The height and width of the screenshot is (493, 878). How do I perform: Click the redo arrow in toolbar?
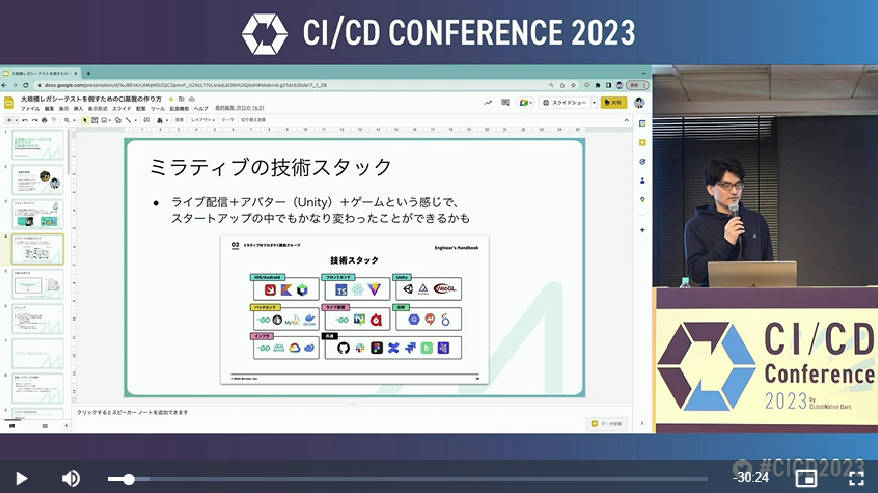pos(35,120)
